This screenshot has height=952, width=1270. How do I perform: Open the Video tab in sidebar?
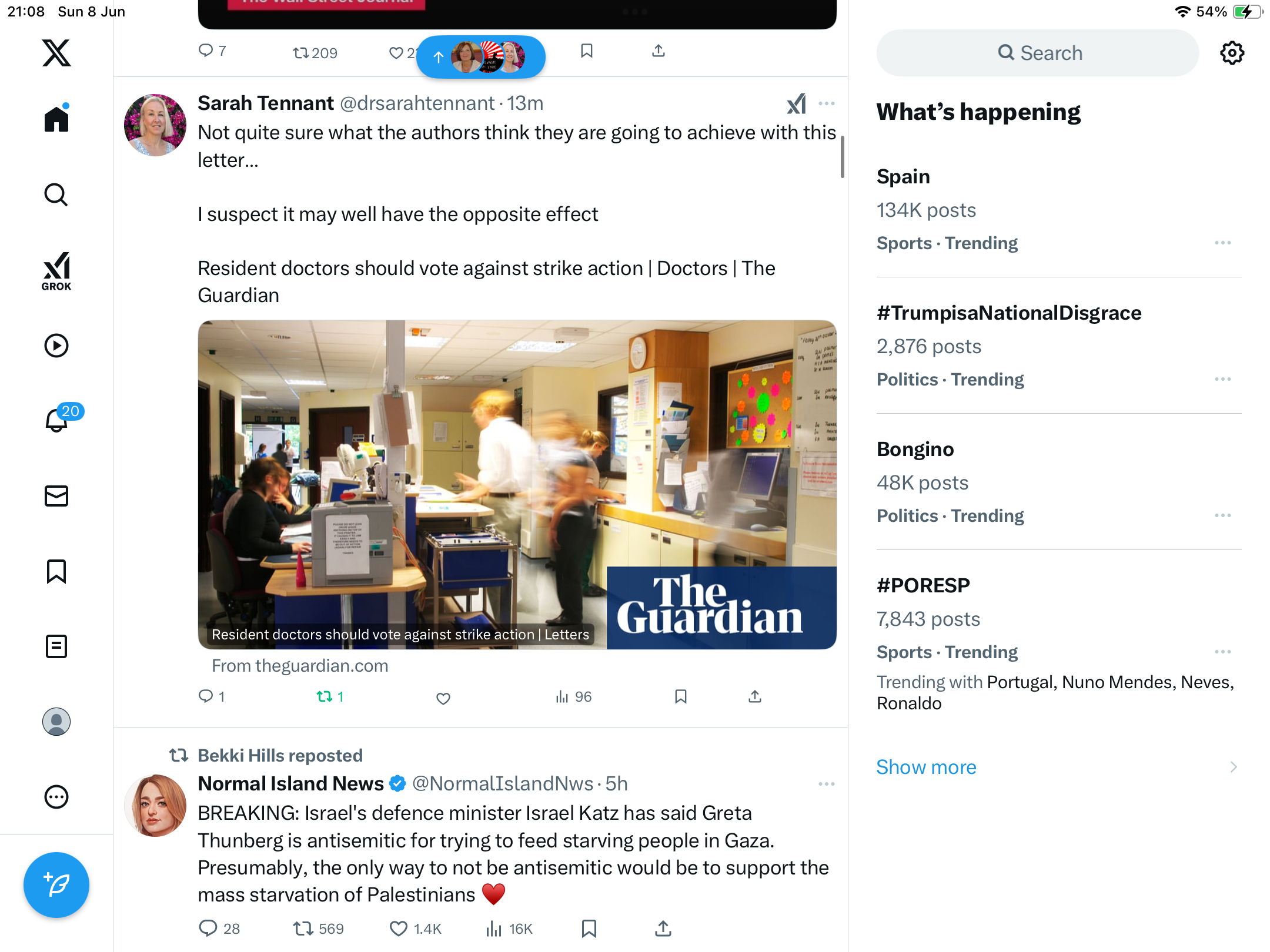(x=56, y=346)
